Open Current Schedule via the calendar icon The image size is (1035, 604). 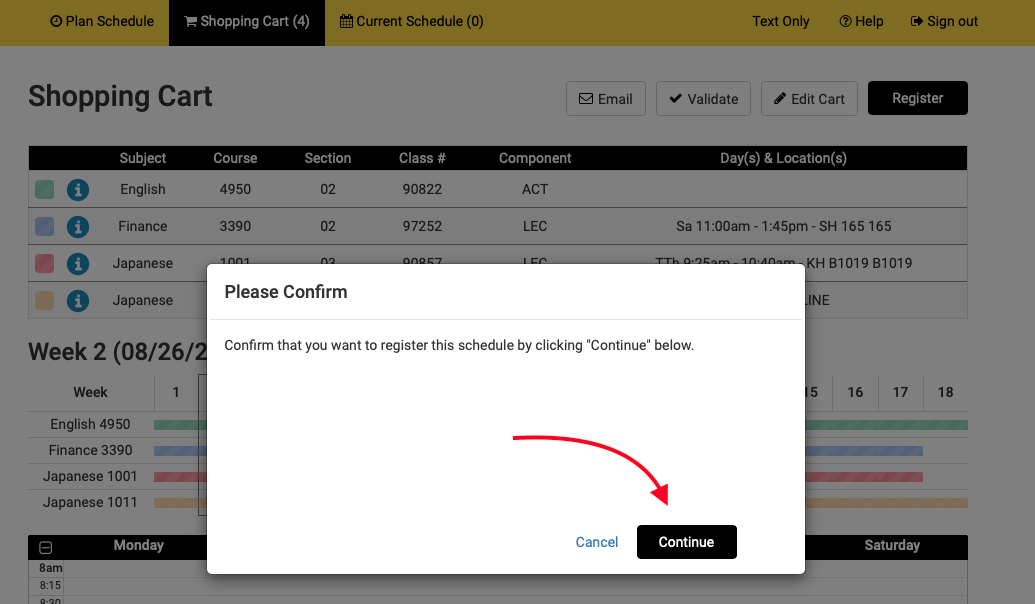coord(345,21)
